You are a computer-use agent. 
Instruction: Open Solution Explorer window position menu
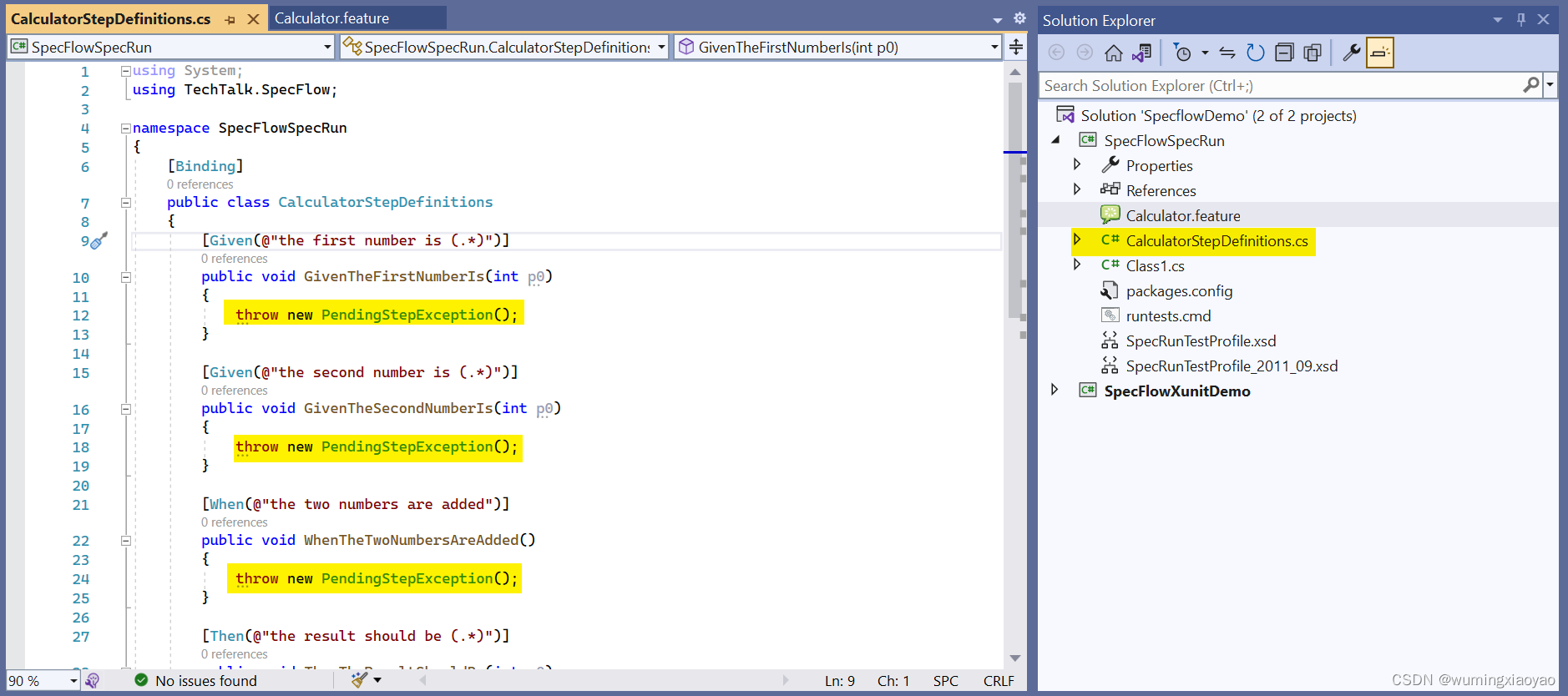pyautogui.click(x=1498, y=20)
